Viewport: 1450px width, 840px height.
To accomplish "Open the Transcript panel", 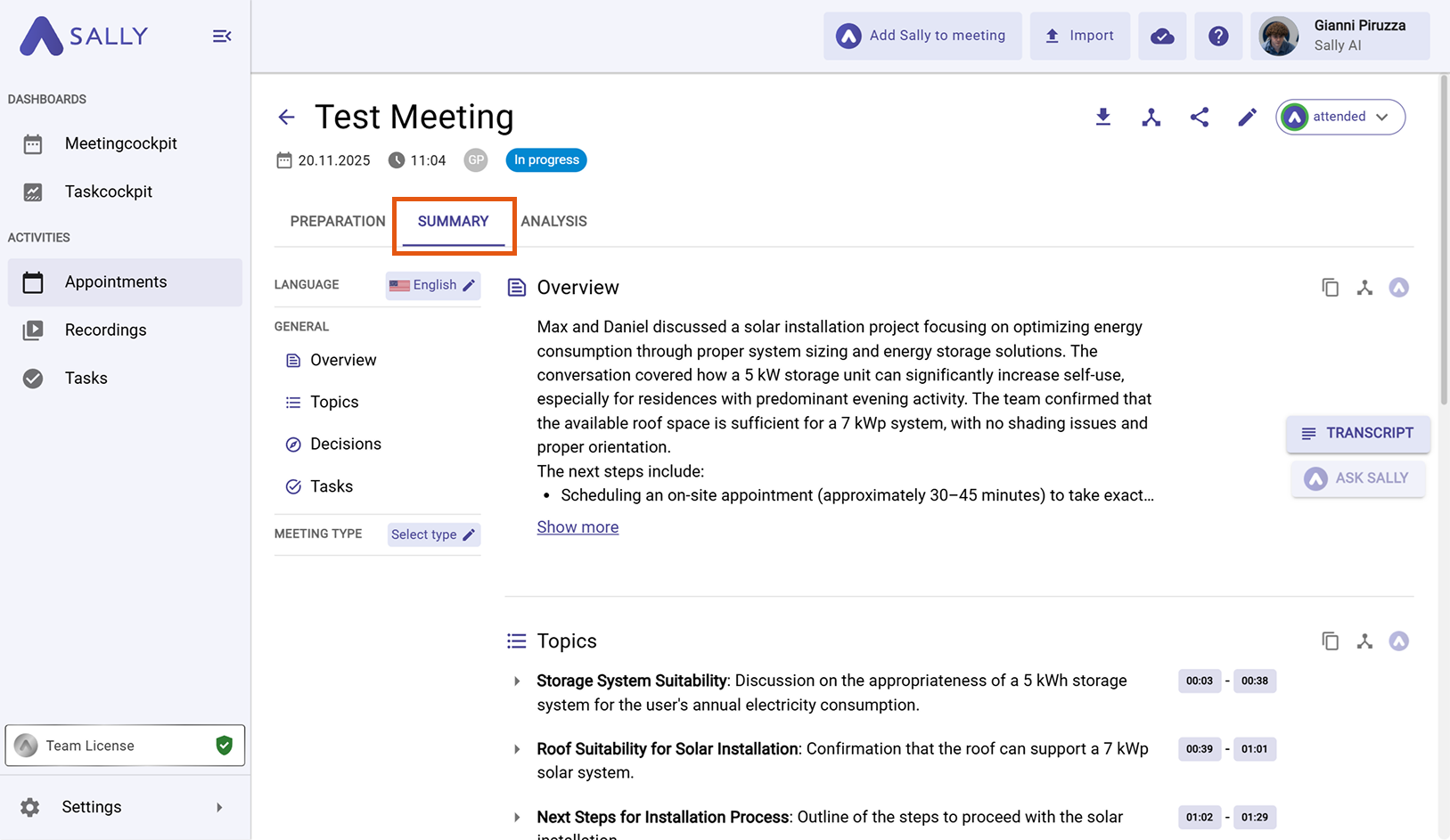I will 1357,433.
